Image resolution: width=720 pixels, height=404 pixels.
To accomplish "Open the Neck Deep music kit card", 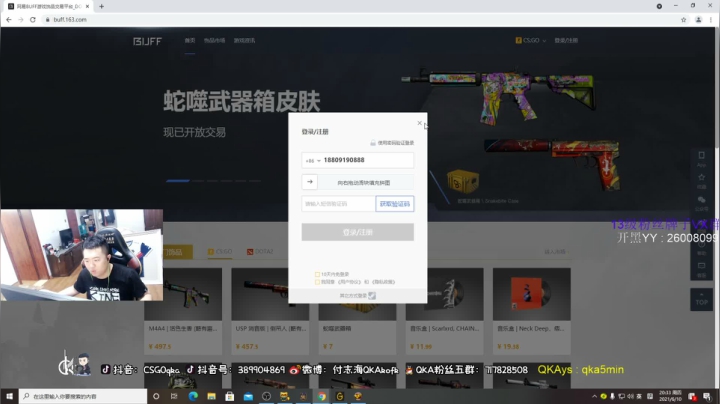I will [x=532, y=311].
